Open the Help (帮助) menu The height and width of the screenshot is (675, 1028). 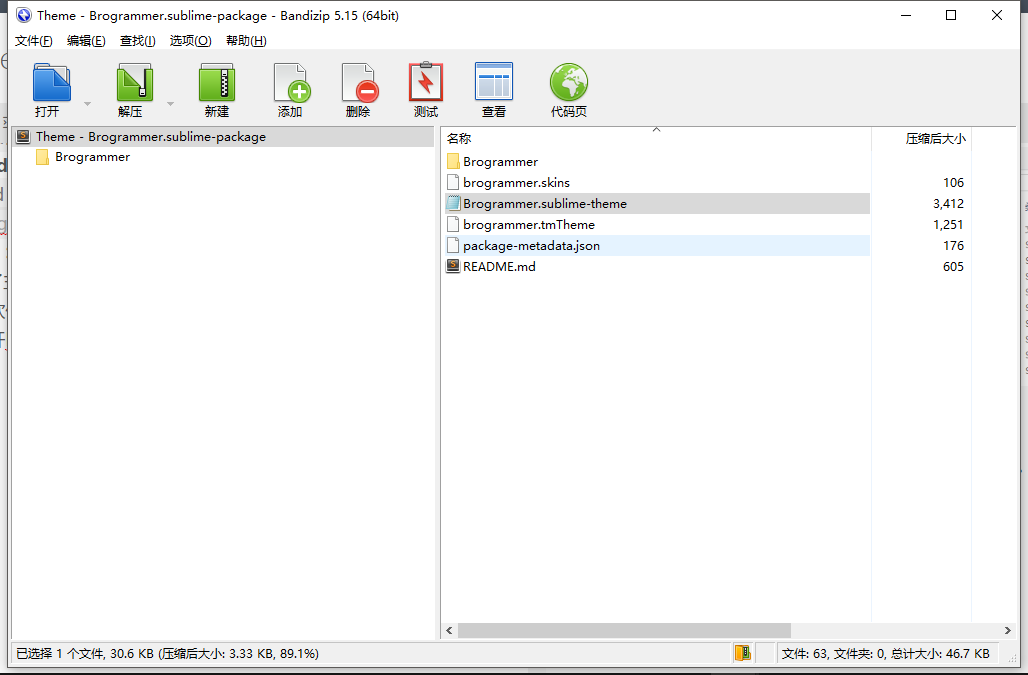(x=246, y=41)
